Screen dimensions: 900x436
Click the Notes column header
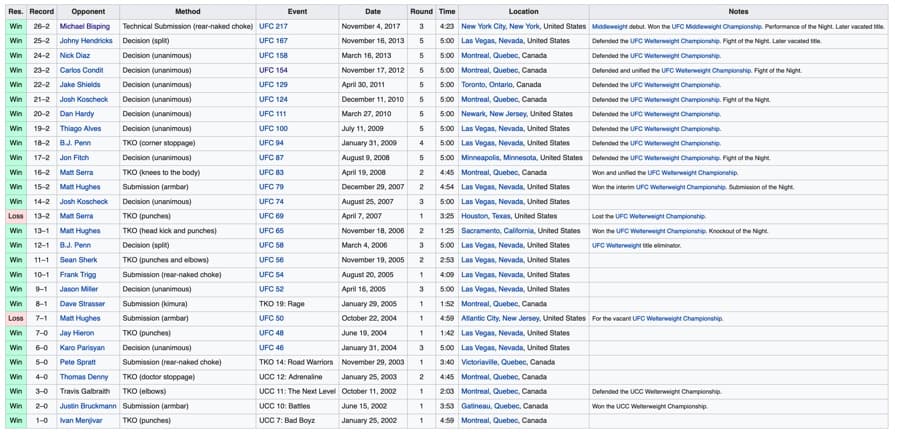[x=738, y=11]
